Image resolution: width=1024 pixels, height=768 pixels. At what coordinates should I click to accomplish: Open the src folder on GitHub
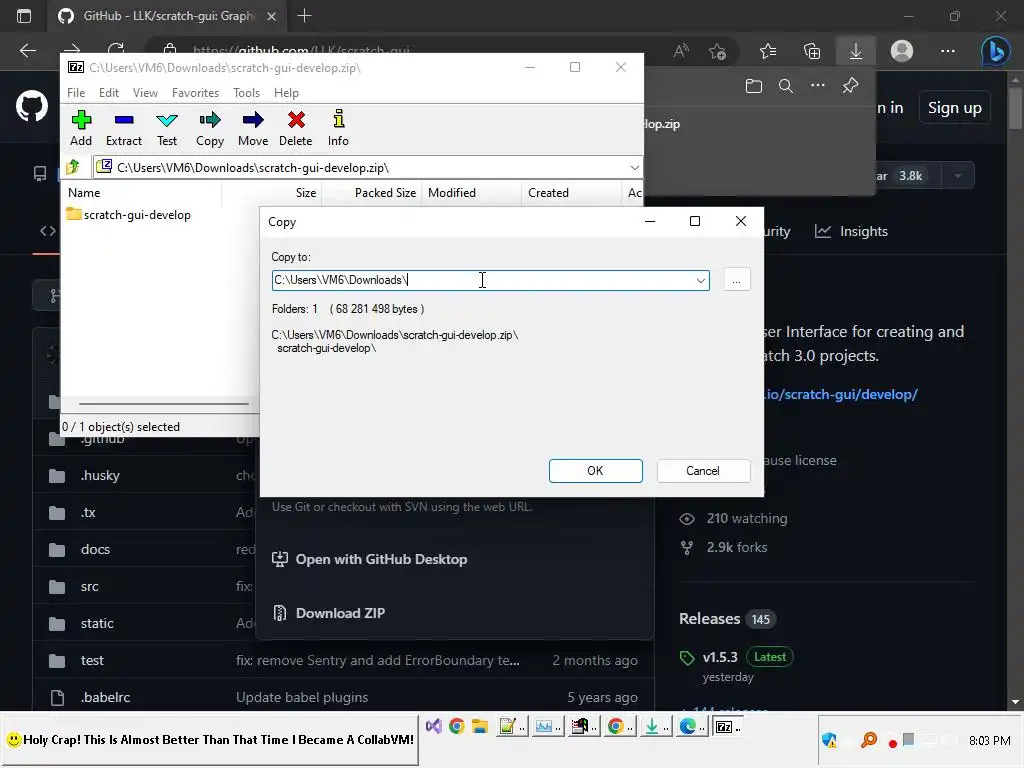pyautogui.click(x=90, y=586)
